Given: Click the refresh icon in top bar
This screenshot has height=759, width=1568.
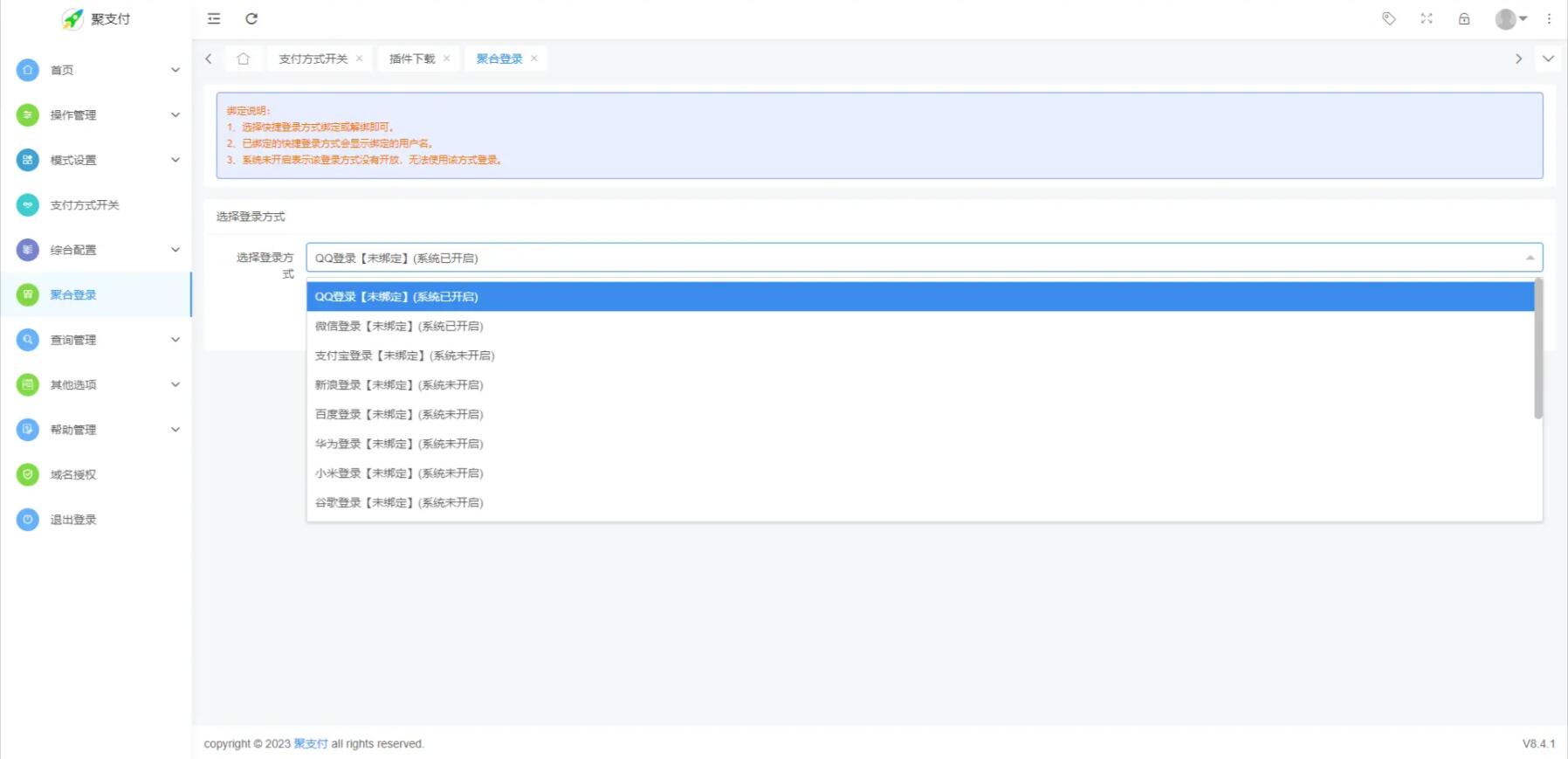Looking at the screenshot, I should 251,18.
